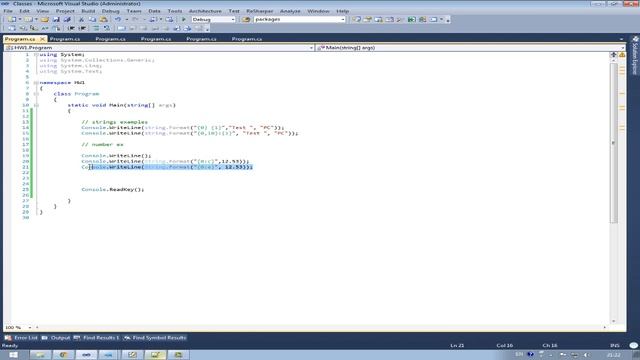Image resolution: width=640 pixels, height=360 pixels.
Task: Open the Debug menu
Action: 110,11
